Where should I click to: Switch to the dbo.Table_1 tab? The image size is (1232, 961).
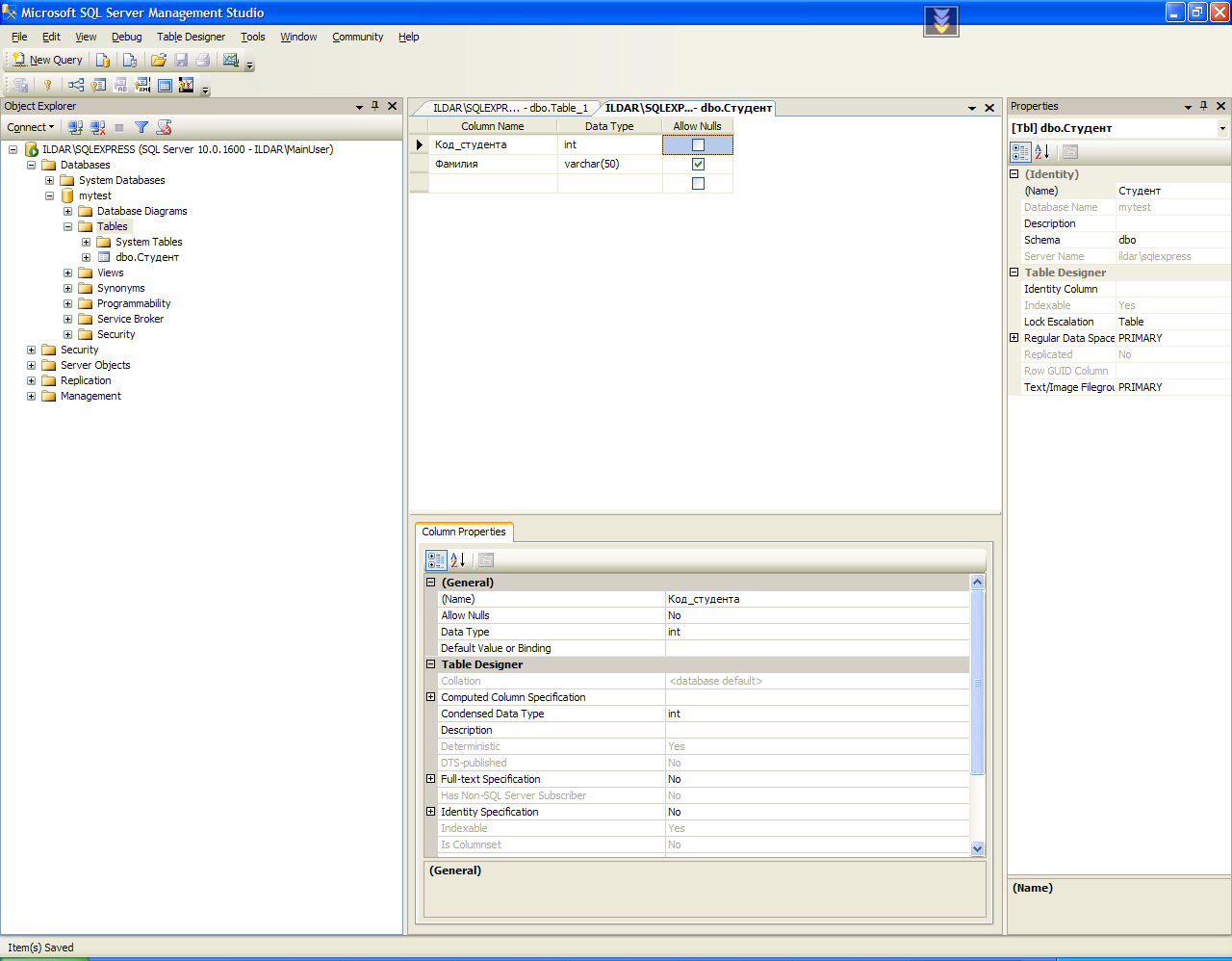click(x=509, y=108)
